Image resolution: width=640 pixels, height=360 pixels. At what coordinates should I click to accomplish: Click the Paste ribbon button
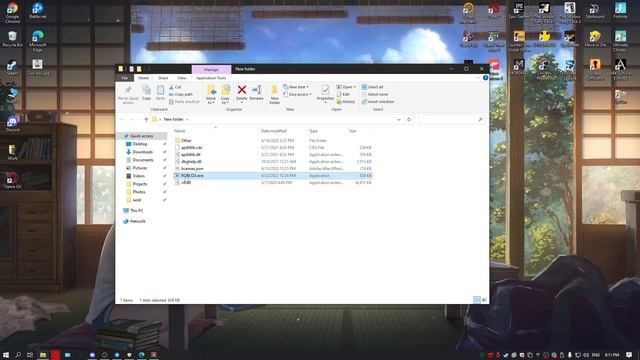pyautogui.click(x=160, y=93)
